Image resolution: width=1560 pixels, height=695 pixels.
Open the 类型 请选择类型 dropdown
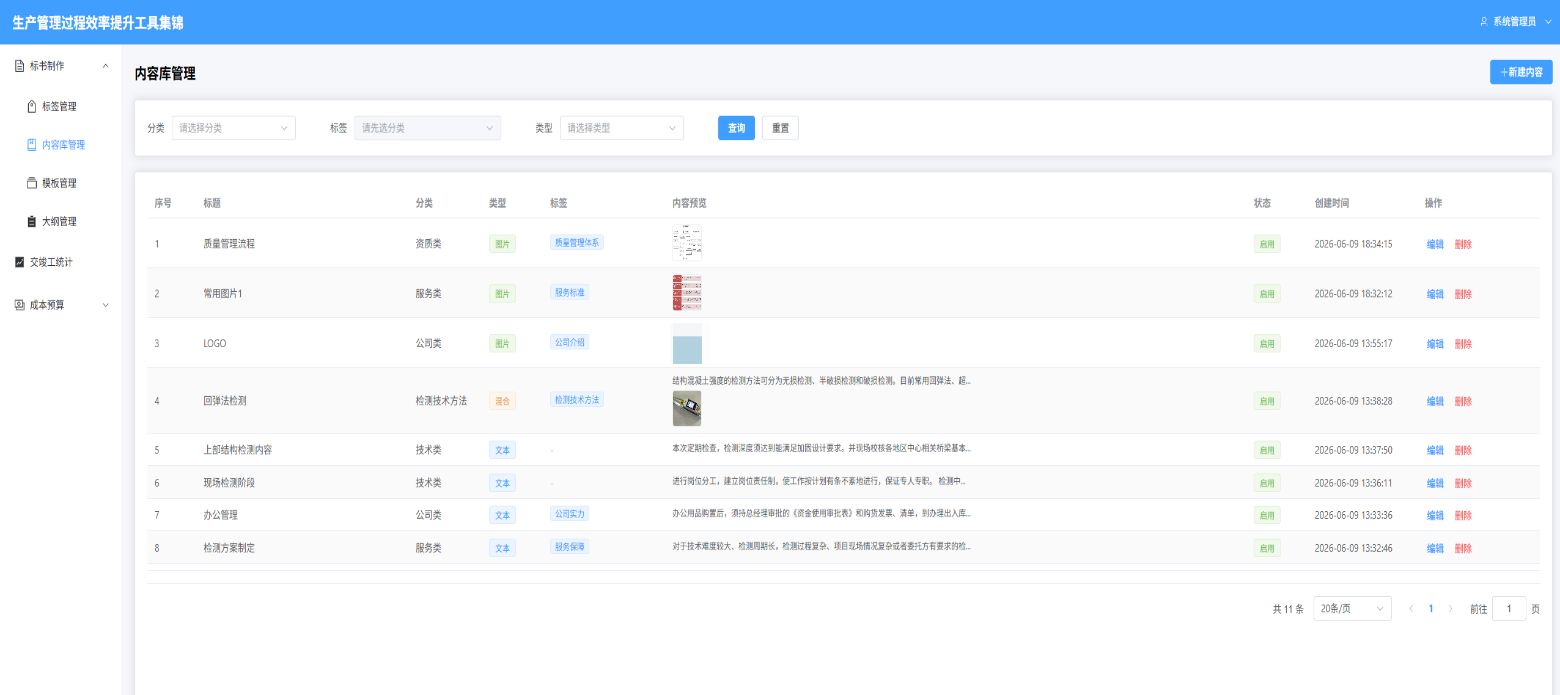coord(622,128)
